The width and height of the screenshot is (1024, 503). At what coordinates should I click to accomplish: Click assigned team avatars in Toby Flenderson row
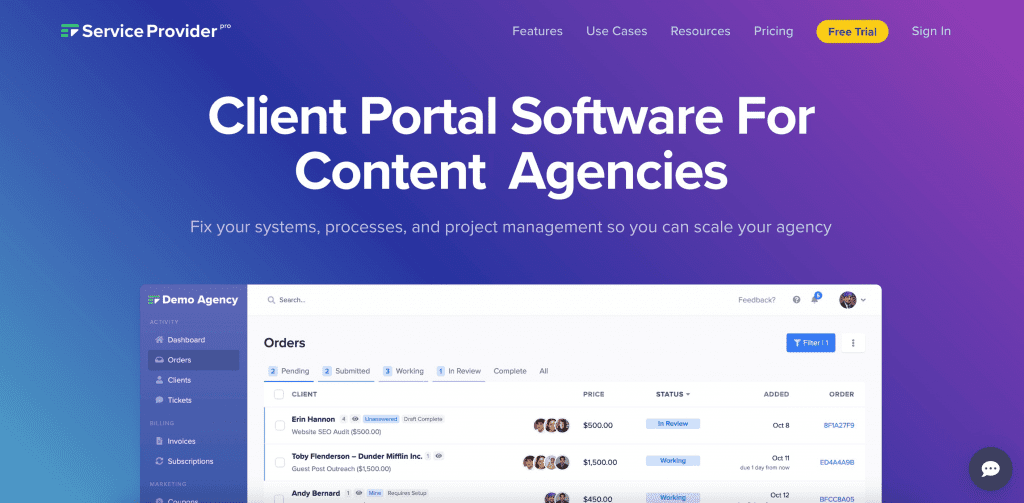click(x=546, y=462)
